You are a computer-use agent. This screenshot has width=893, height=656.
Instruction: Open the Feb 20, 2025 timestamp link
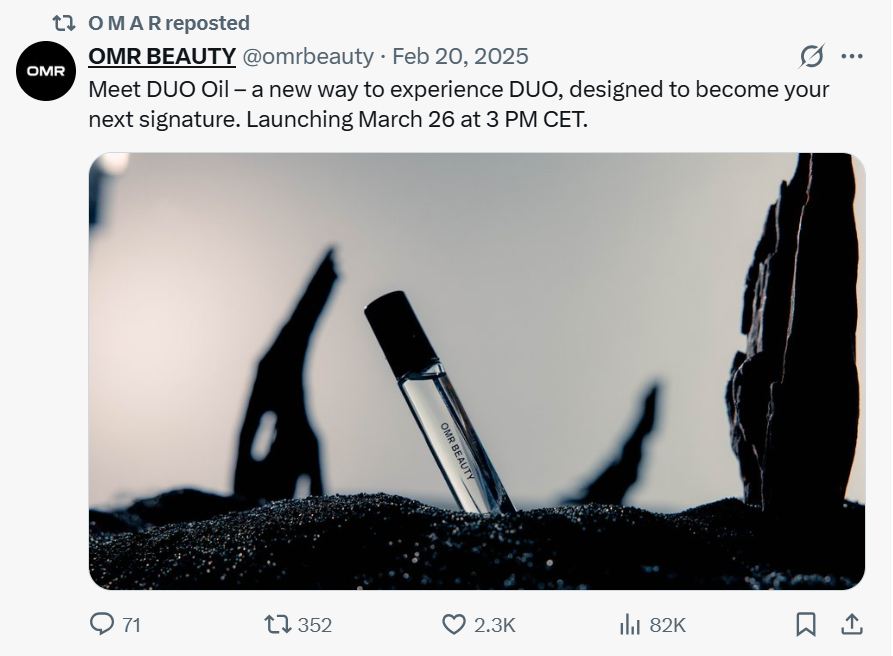[460, 56]
